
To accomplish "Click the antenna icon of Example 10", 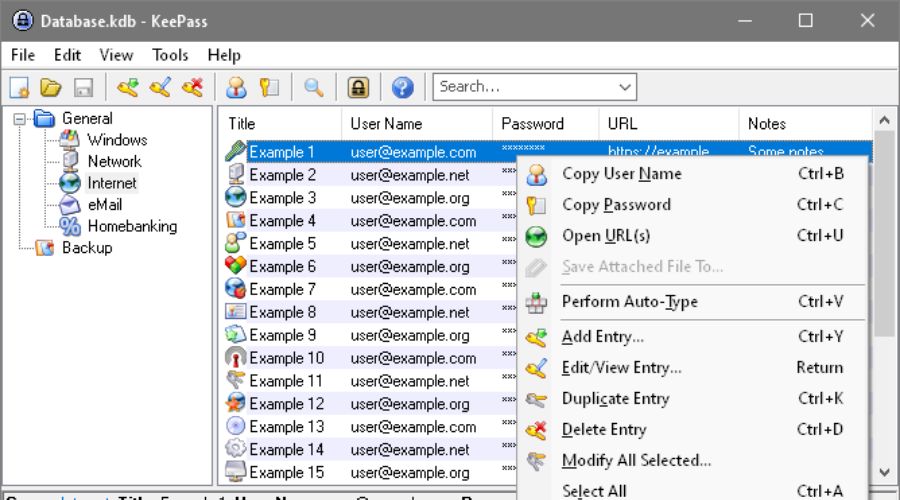I will pos(235,358).
